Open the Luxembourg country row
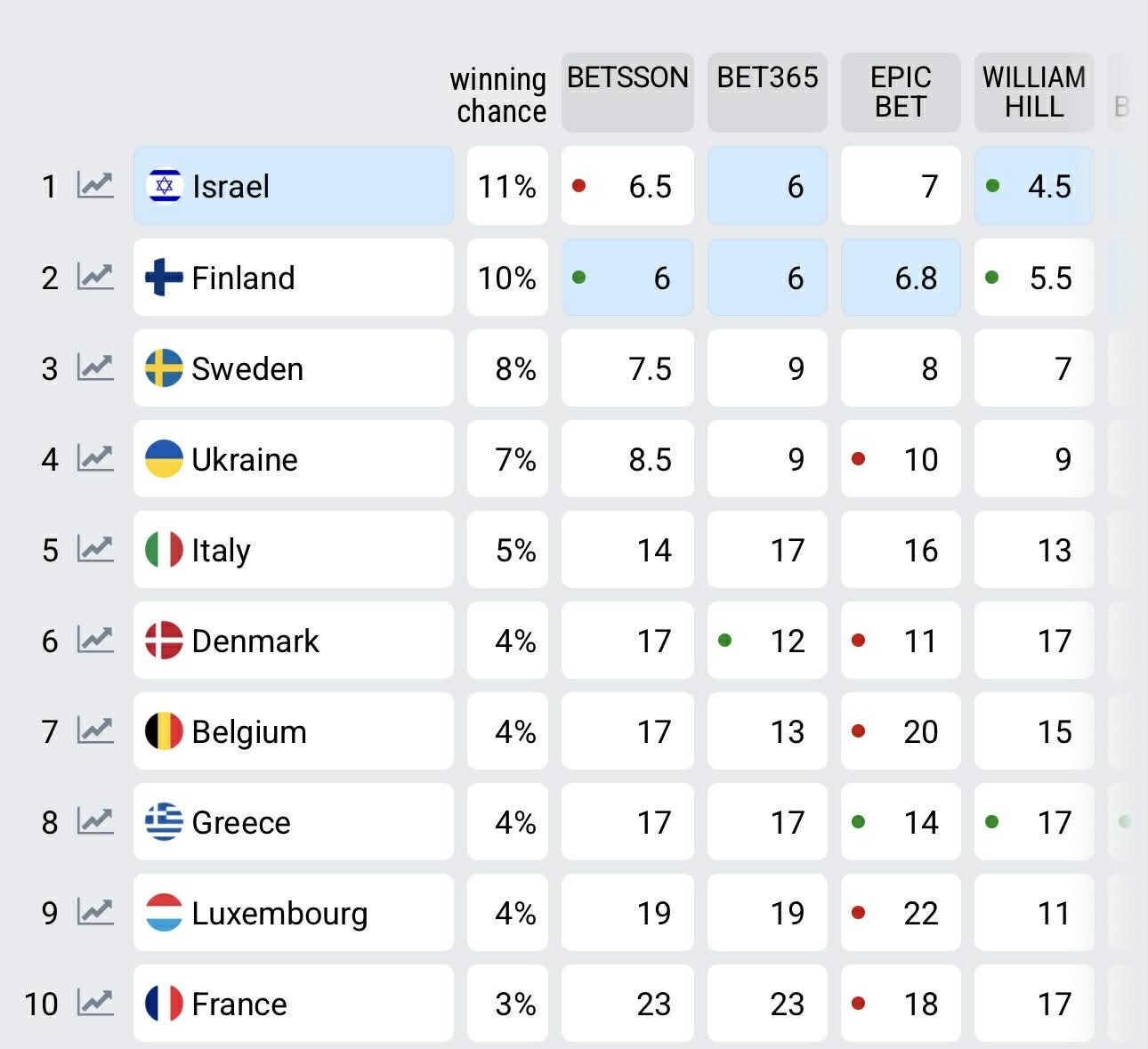This screenshot has width=1148, height=1049. click(x=293, y=912)
